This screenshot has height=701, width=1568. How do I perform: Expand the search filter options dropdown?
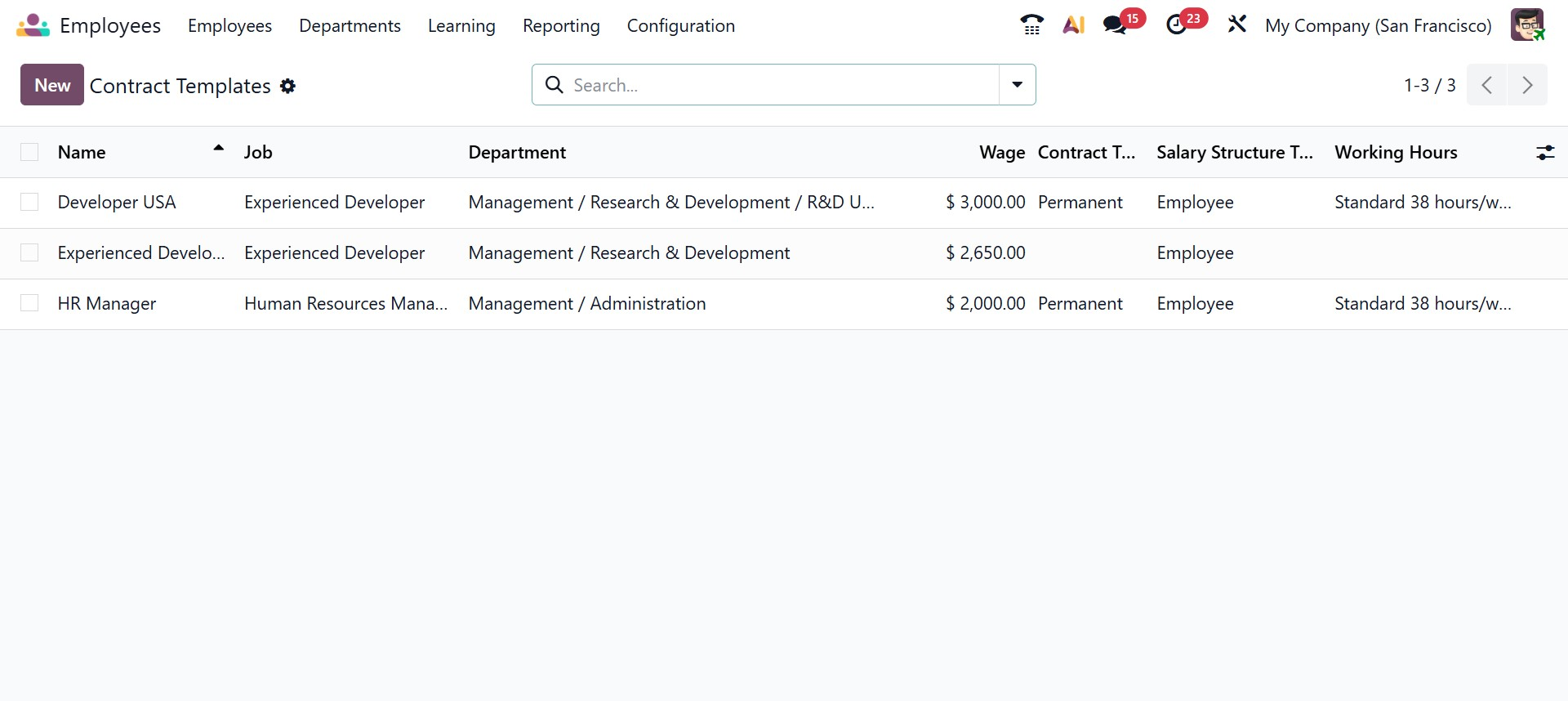(1018, 85)
